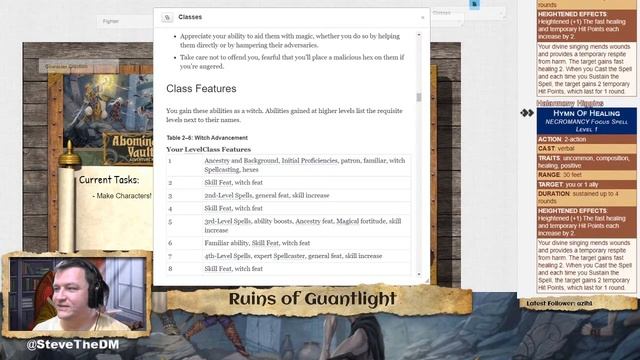Click the Classes window title text
The width and height of the screenshot is (640, 360).
click(x=190, y=17)
